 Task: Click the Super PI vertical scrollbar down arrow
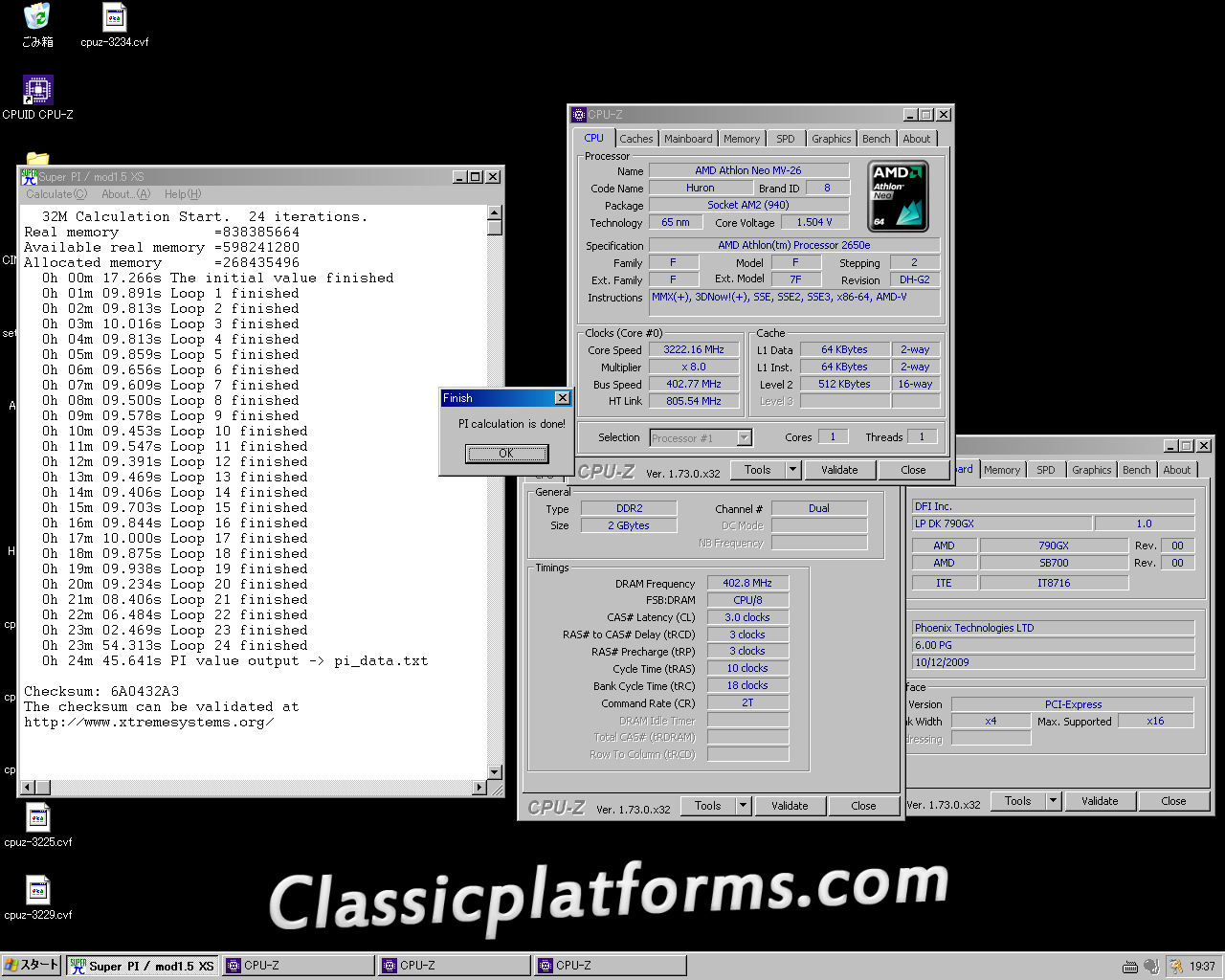495,772
